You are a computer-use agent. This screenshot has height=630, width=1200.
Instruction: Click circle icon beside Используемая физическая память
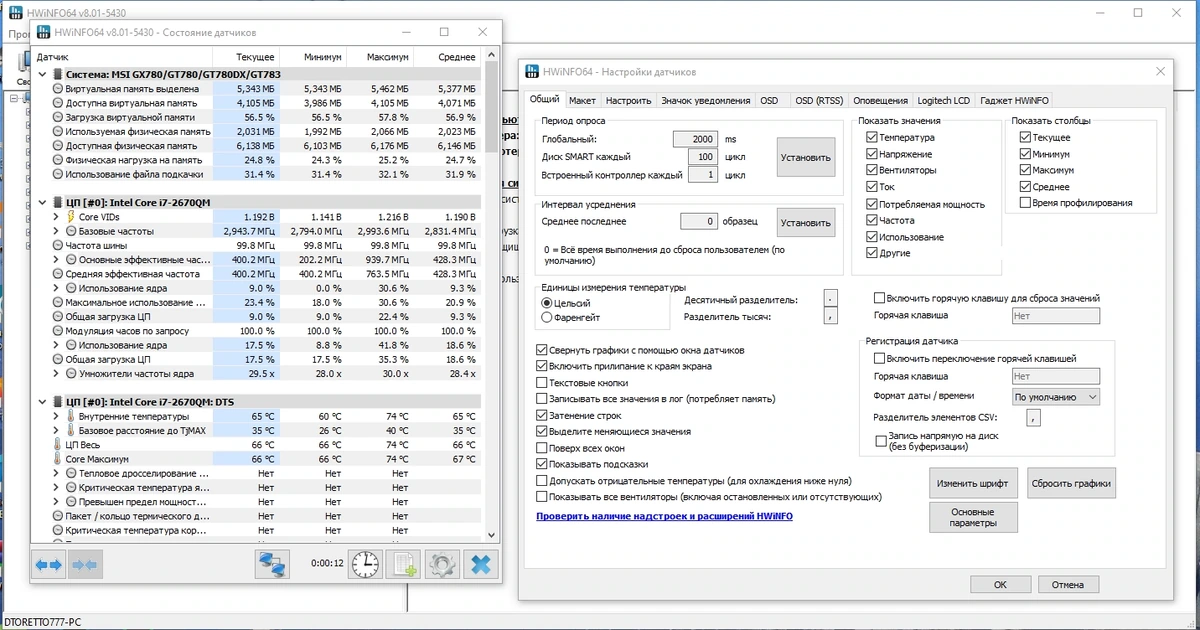click(58, 131)
